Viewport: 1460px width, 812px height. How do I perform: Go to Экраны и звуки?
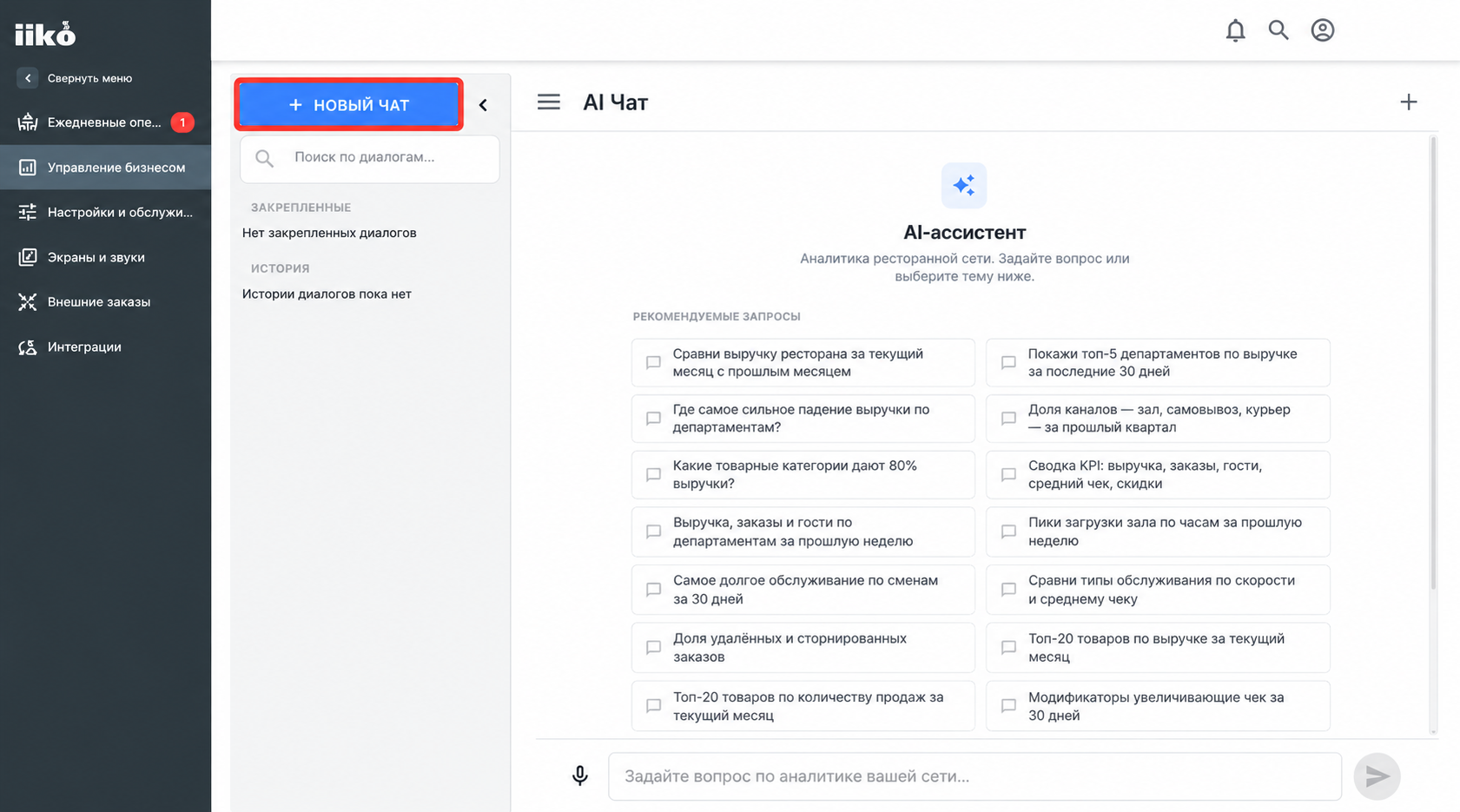tap(105, 257)
